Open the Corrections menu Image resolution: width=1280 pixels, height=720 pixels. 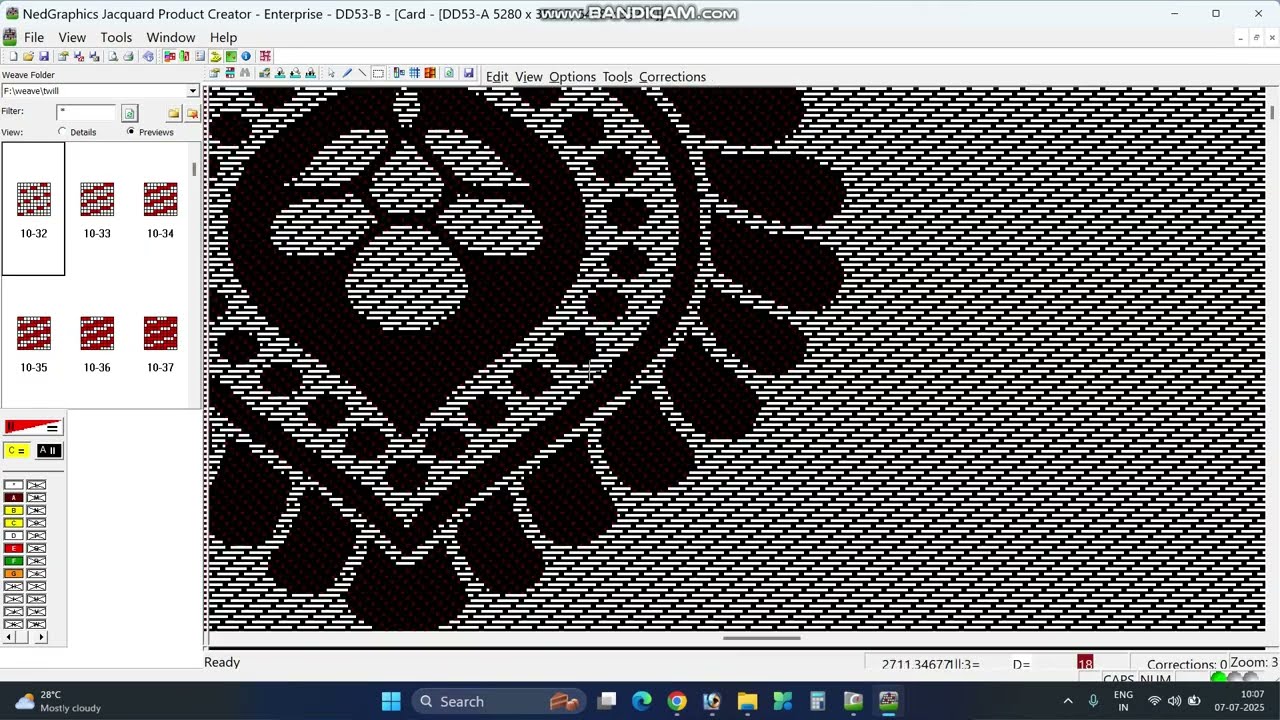pyautogui.click(x=672, y=77)
